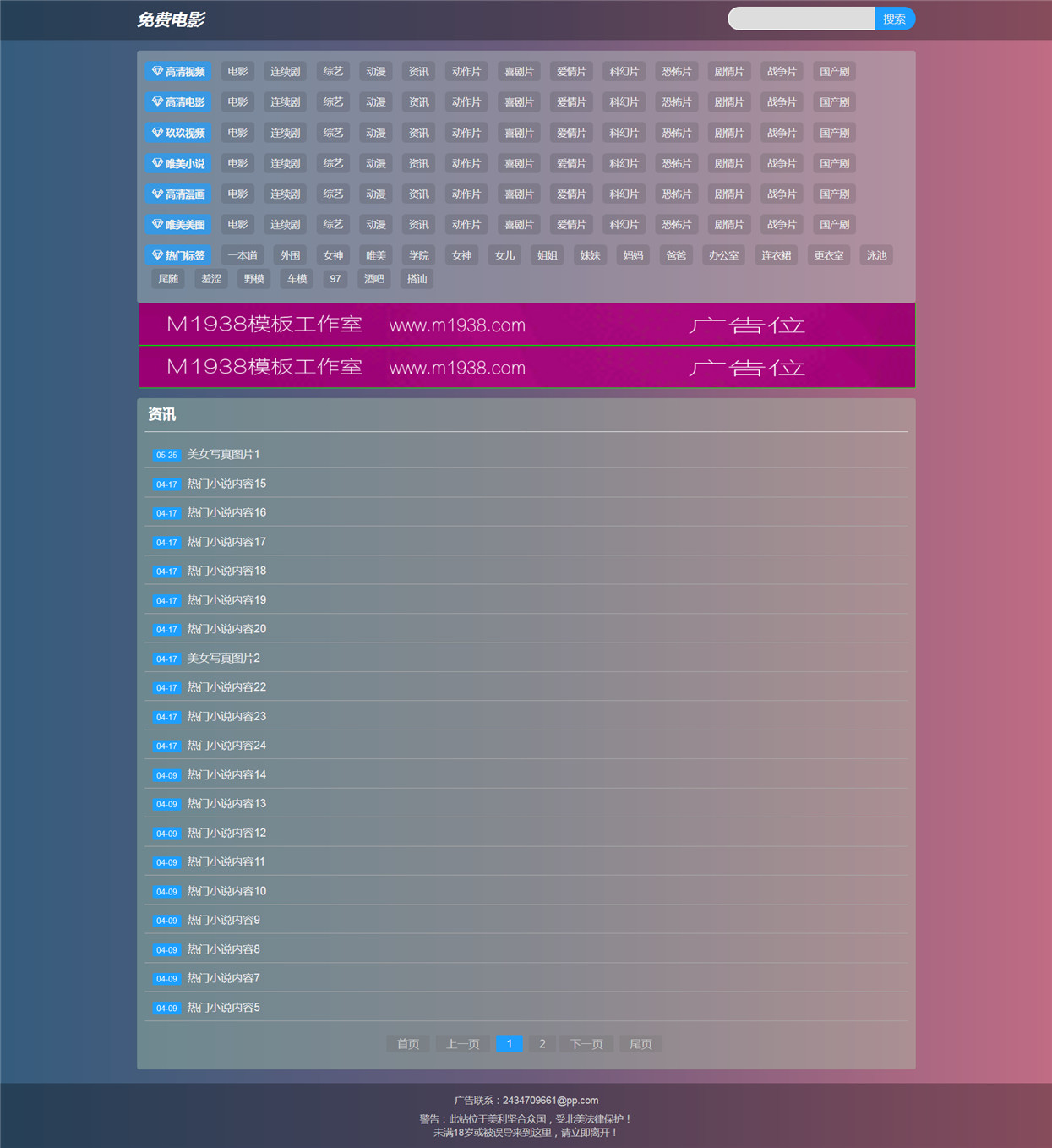Open article 热门小说内容20
Screen dimensions: 1052x1148
[x=226, y=629]
